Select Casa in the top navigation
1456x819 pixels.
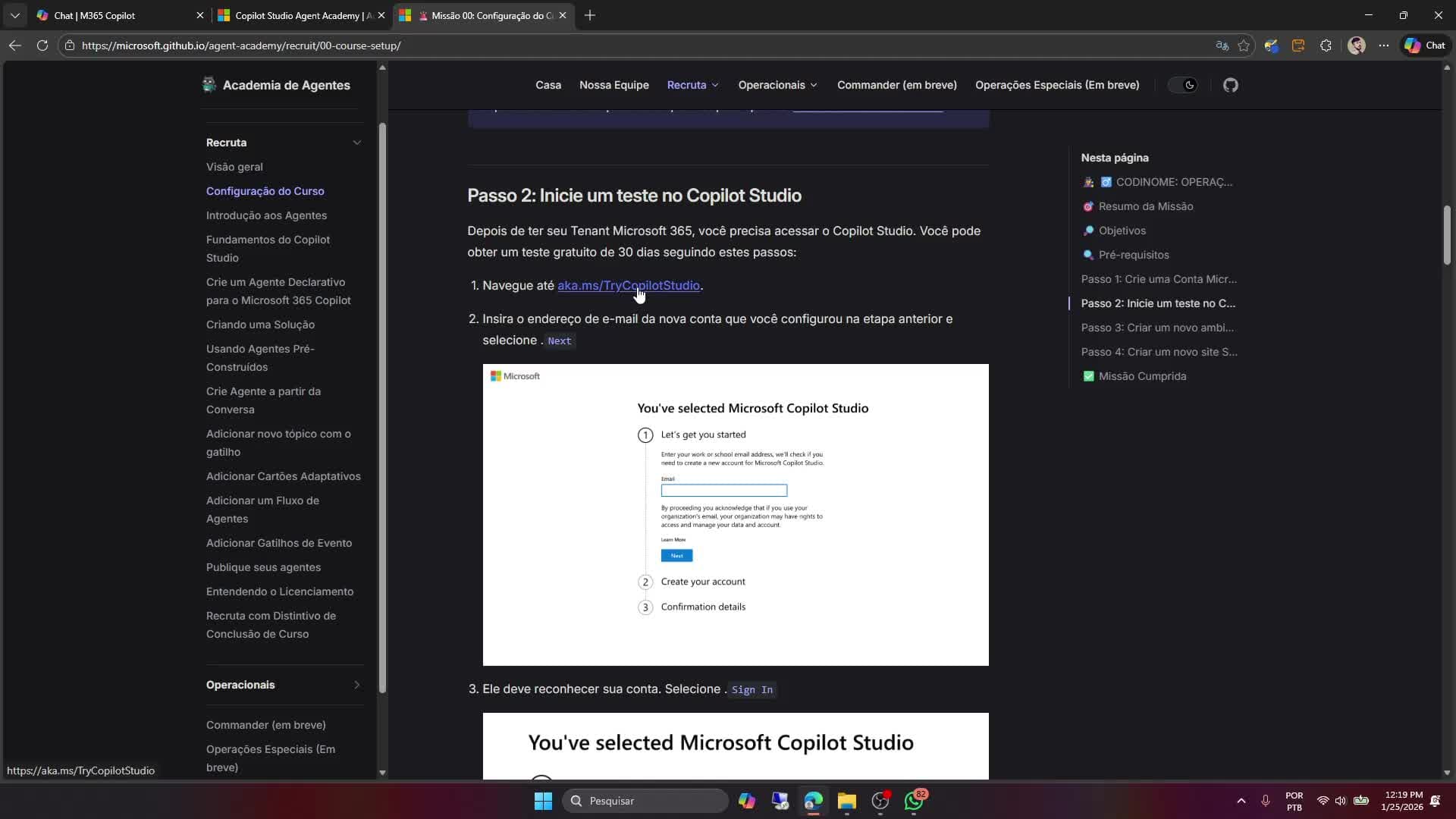tap(548, 85)
